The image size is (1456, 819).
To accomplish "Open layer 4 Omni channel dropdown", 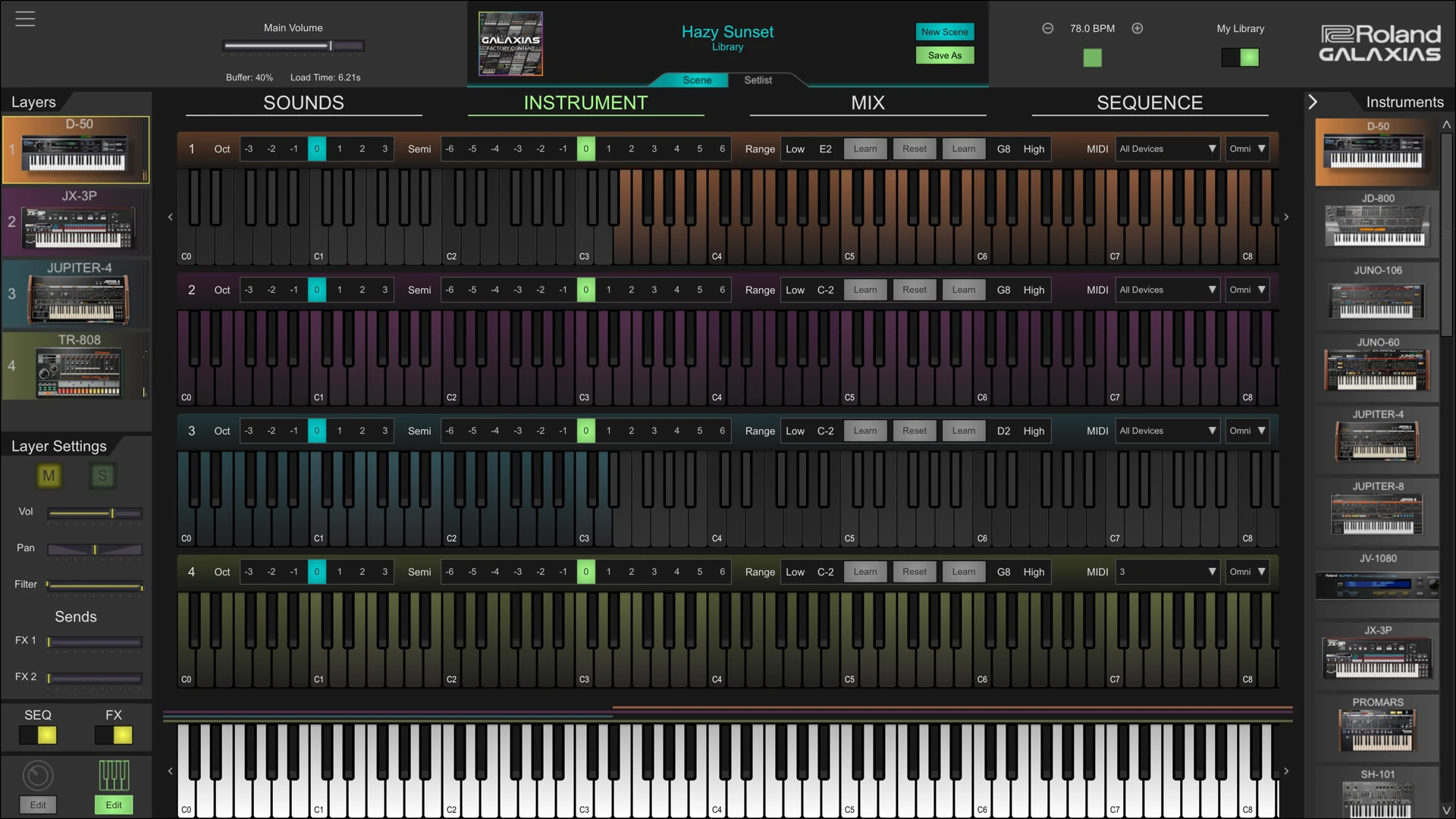I will point(1247,572).
